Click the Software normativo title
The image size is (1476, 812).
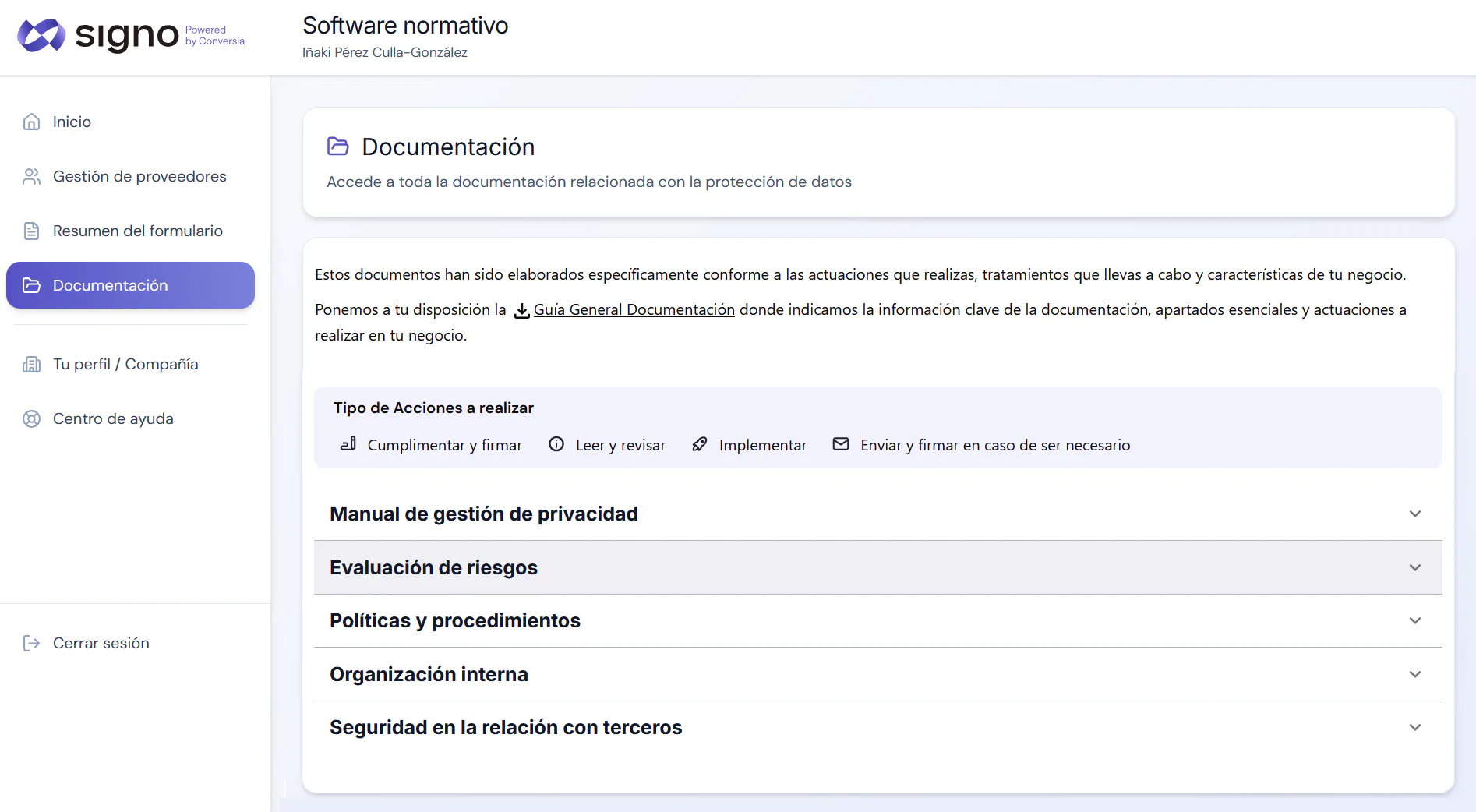(x=405, y=25)
